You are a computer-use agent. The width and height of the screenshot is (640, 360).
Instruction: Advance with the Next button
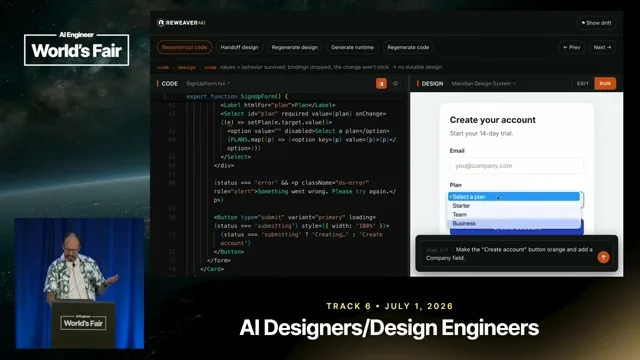pyautogui.click(x=602, y=47)
